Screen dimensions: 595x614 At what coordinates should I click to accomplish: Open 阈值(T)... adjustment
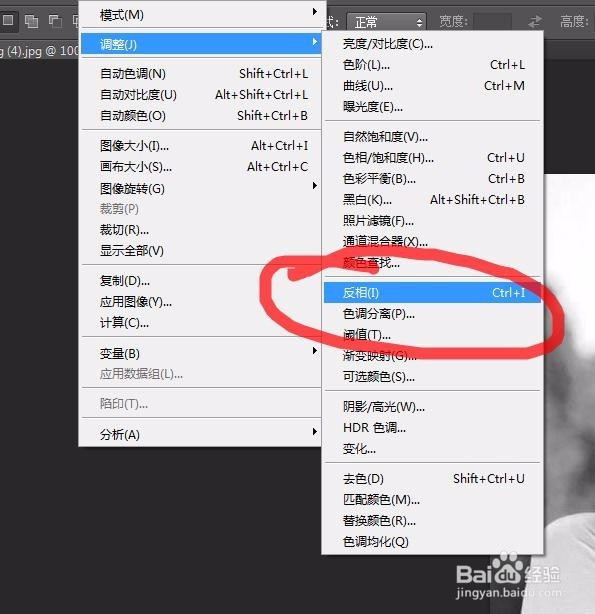coord(432,335)
